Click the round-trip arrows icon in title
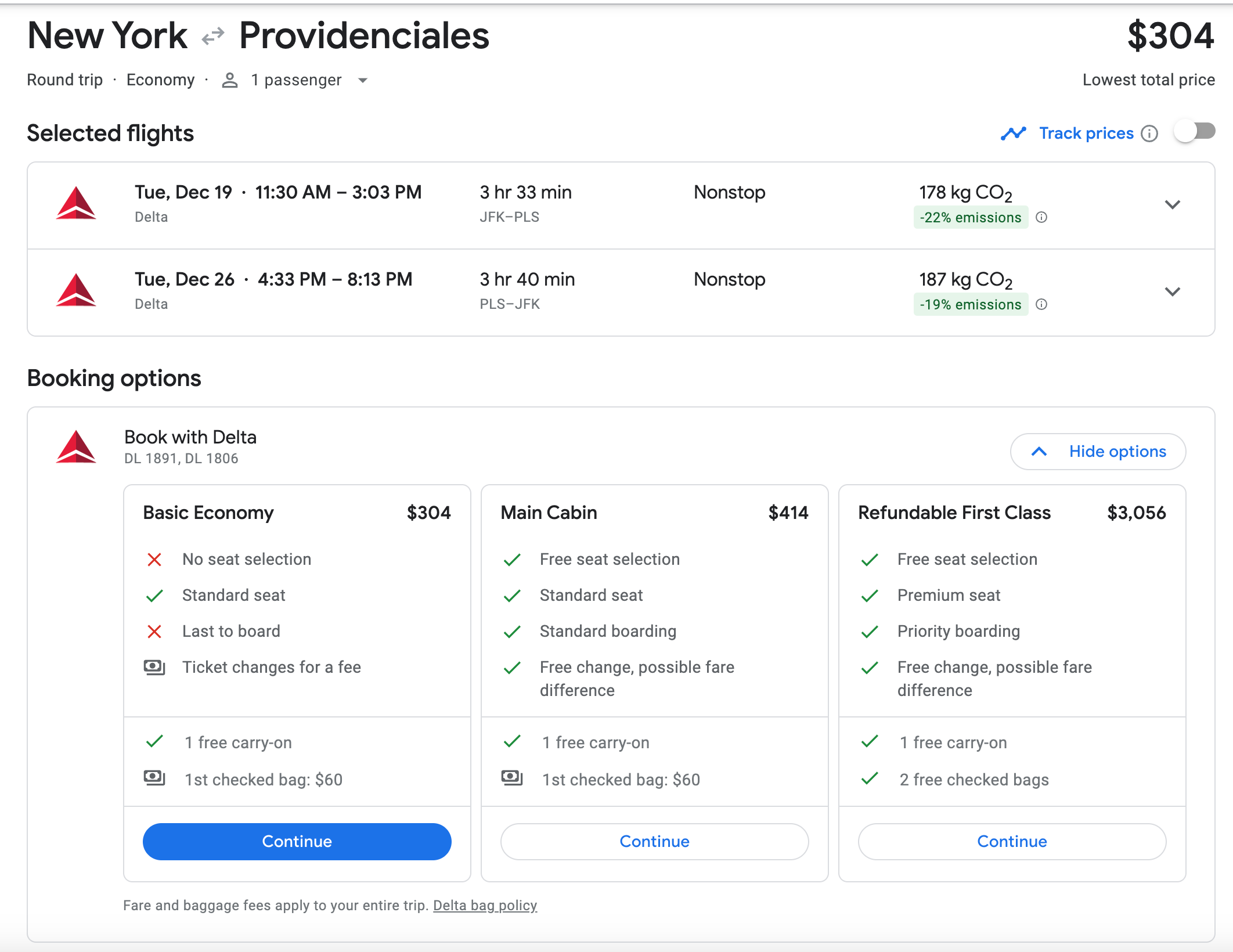The width and height of the screenshot is (1233, 952). (x=213, y=37)
